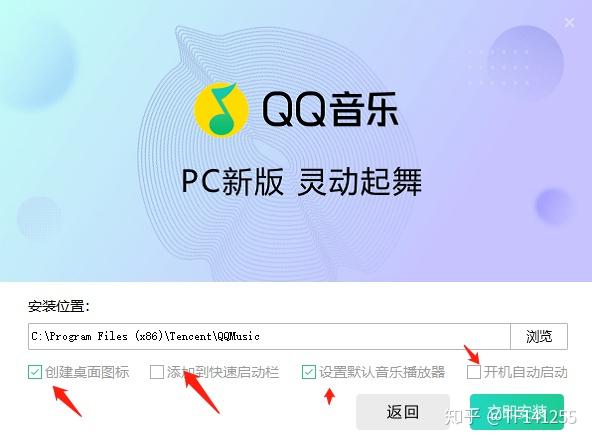The width and height of the screenshot is (592, 442).
Task: Click the small purple sphere on right side
Action: [554, 206]
